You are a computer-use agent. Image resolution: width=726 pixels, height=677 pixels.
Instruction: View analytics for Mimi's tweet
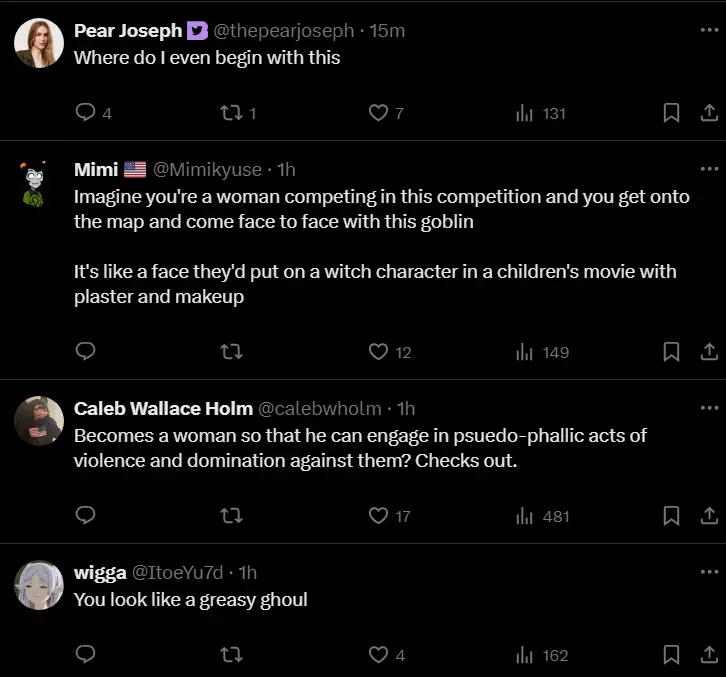[x=542, y=351]
